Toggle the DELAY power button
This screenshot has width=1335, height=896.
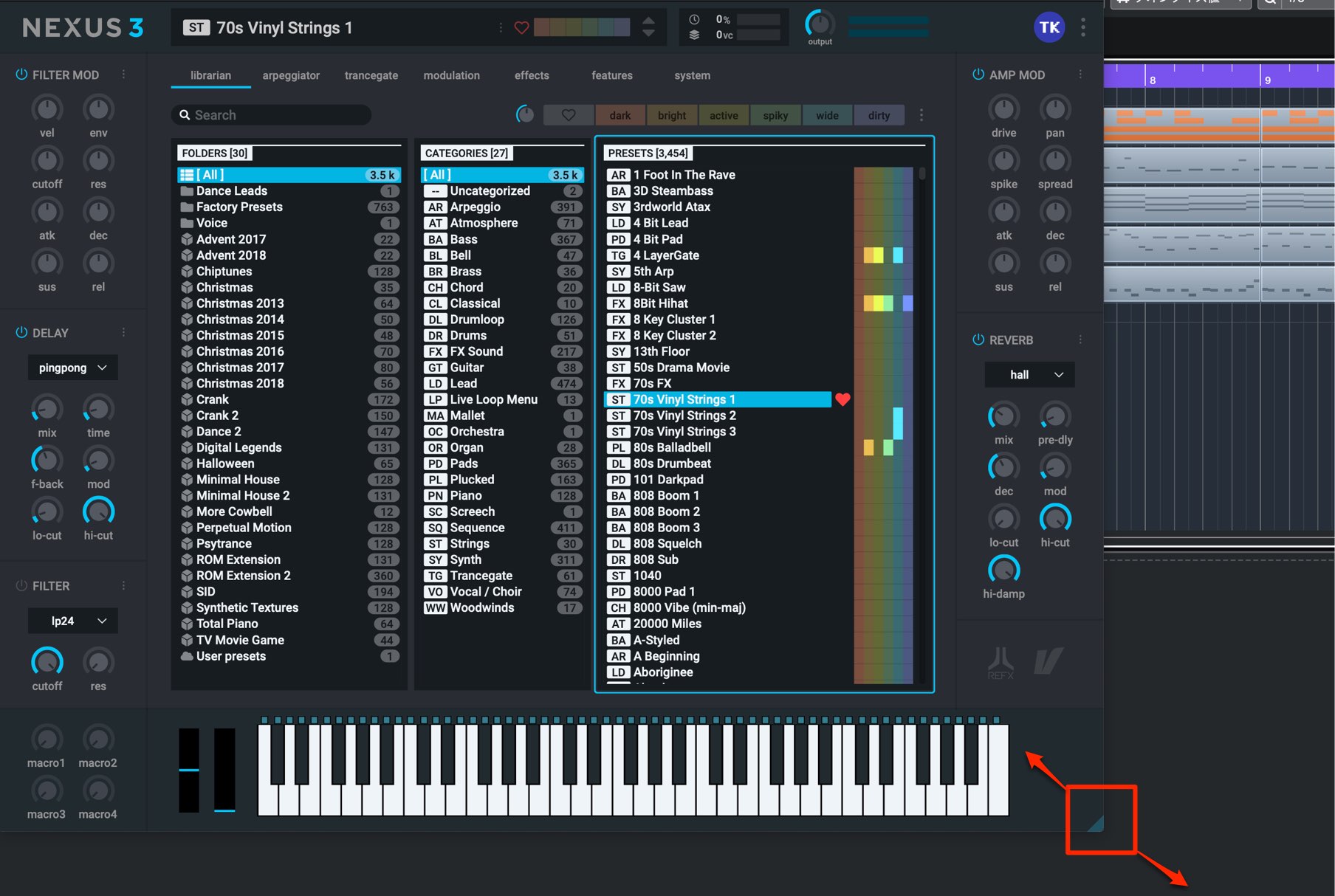tap(21, 333)
